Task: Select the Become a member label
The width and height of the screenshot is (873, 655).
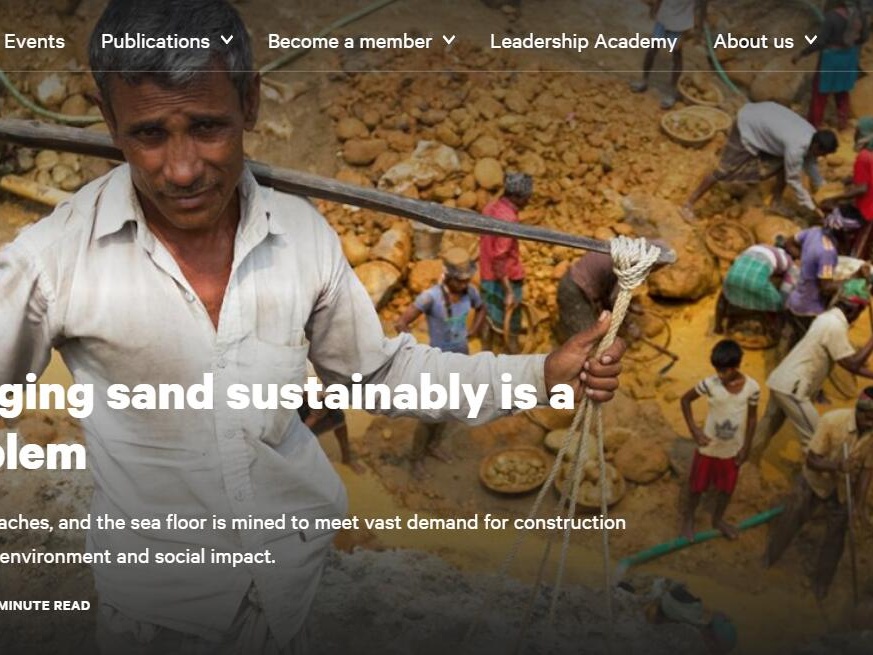Action: point(350,41)
